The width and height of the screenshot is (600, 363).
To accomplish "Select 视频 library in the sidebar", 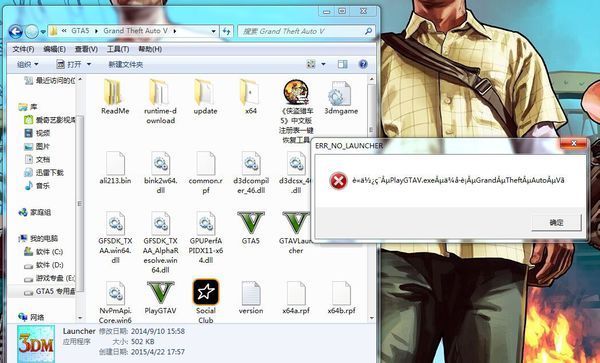I will coord(38,133).
